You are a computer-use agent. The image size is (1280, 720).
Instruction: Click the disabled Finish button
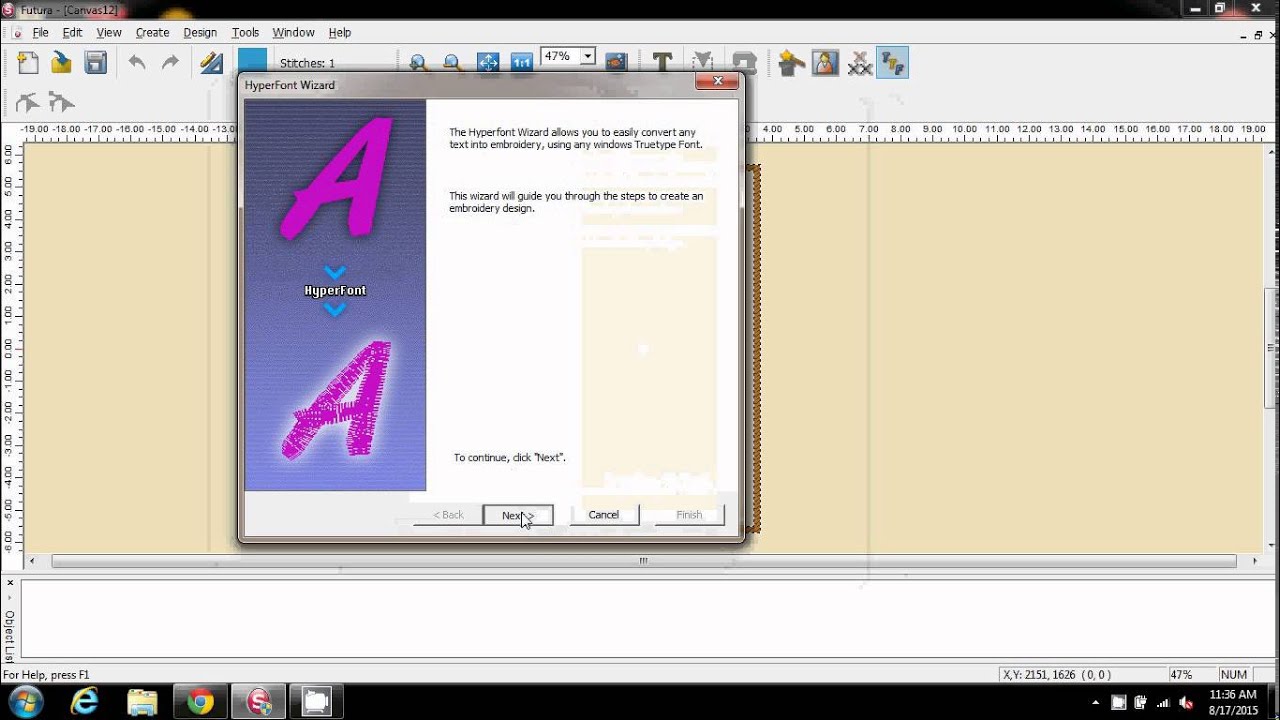point(689,515)
